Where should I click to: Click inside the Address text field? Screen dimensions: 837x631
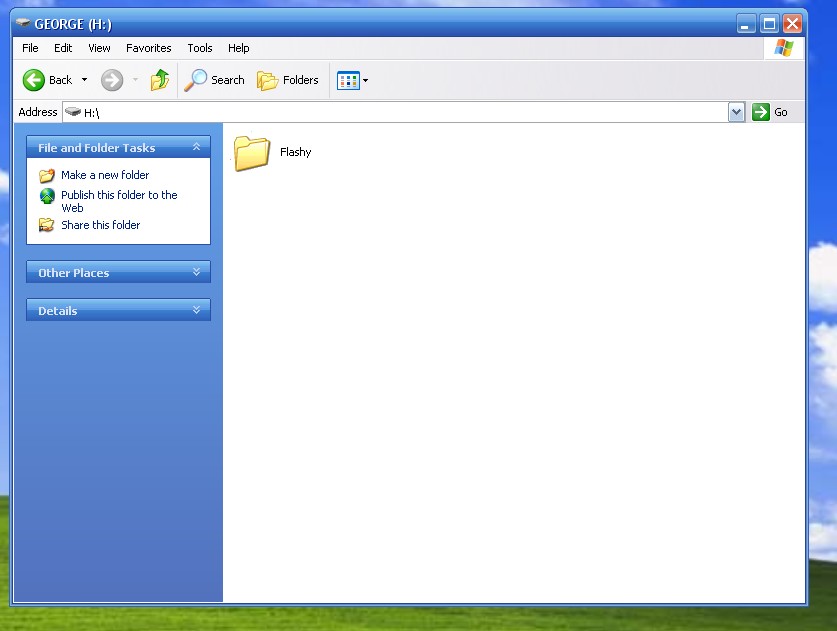tap(400, 112)
